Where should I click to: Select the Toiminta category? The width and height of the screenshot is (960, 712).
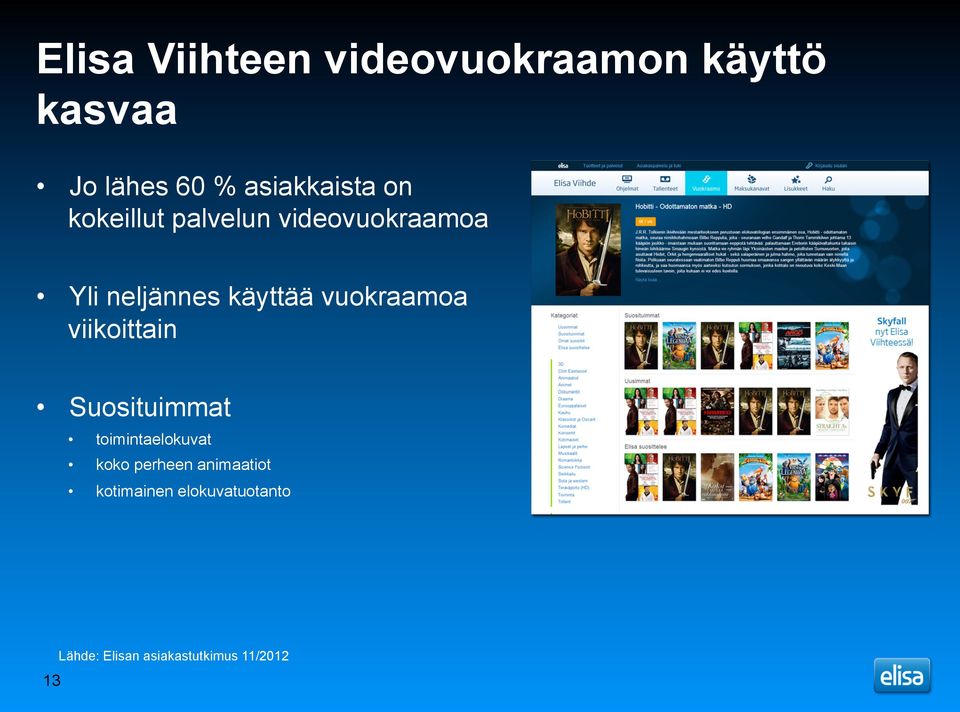pos(566,495)
